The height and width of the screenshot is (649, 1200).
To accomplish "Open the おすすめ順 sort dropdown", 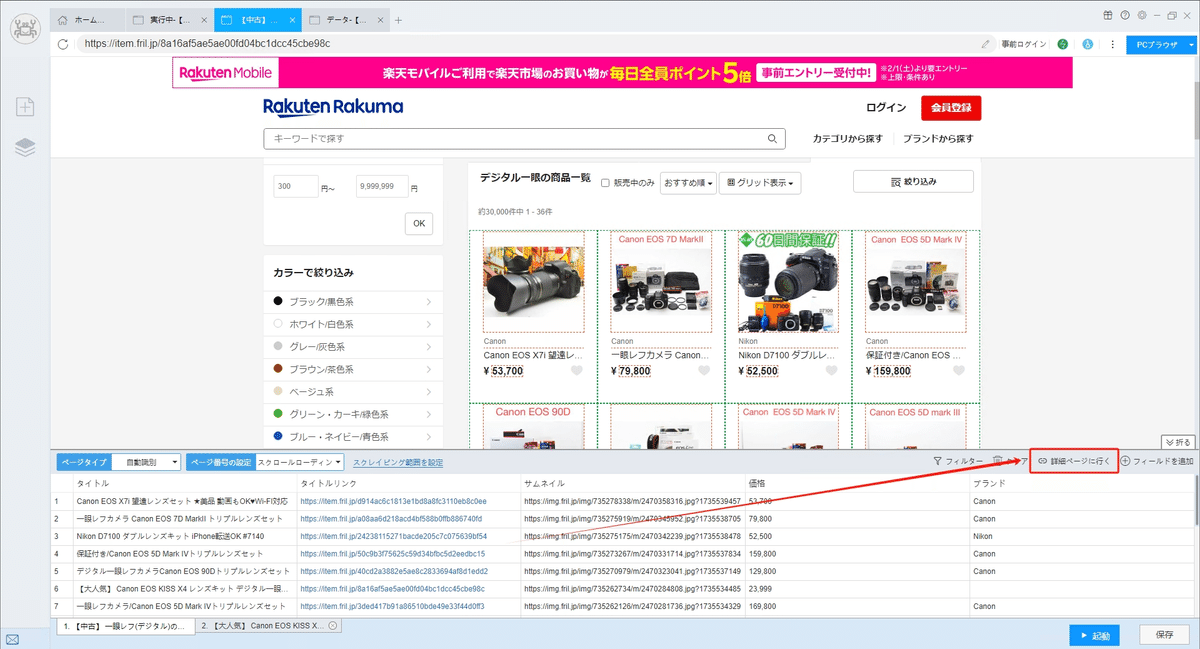I will (688, 183).
